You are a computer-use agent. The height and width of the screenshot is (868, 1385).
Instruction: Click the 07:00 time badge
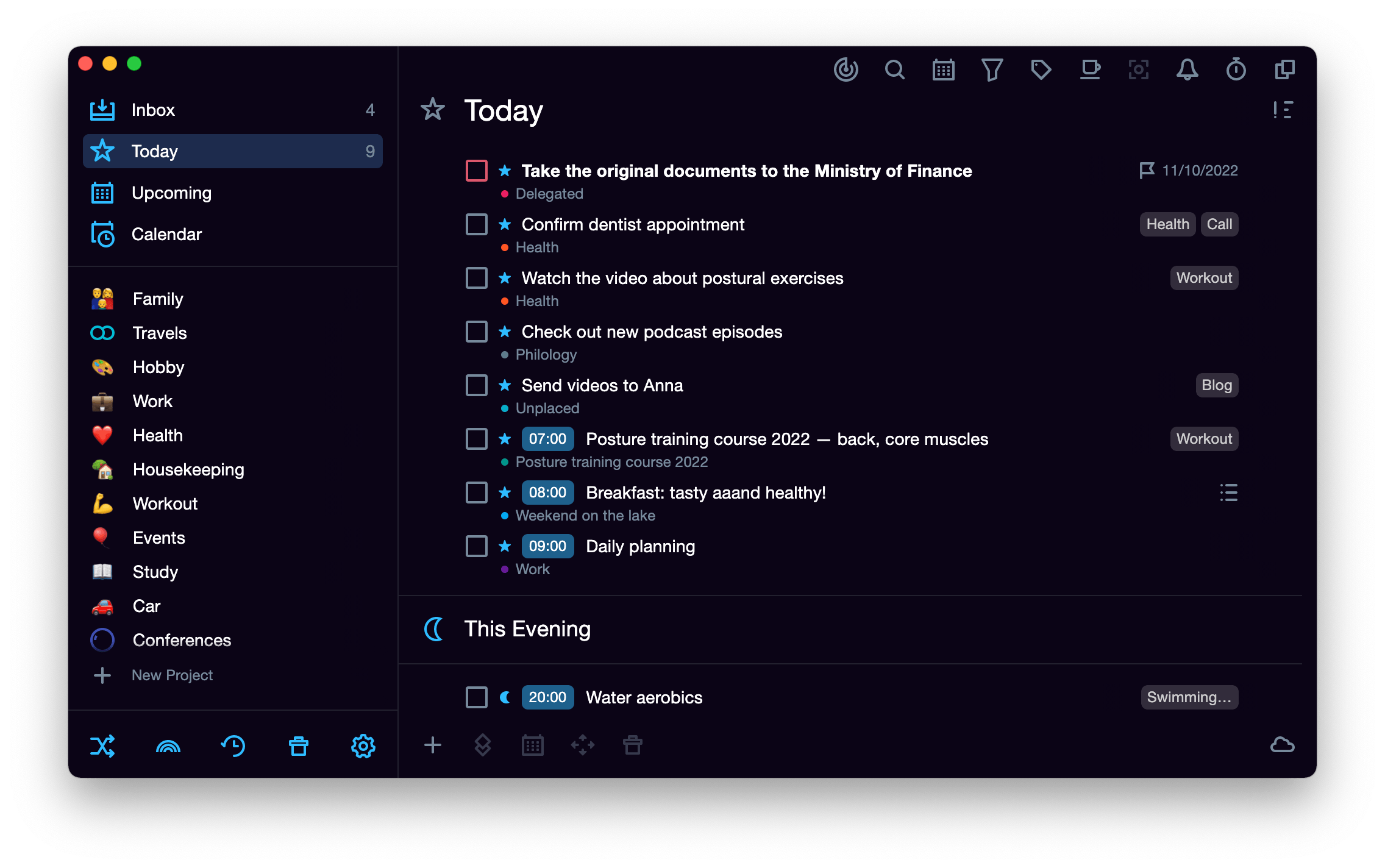[x=547, y=439]
